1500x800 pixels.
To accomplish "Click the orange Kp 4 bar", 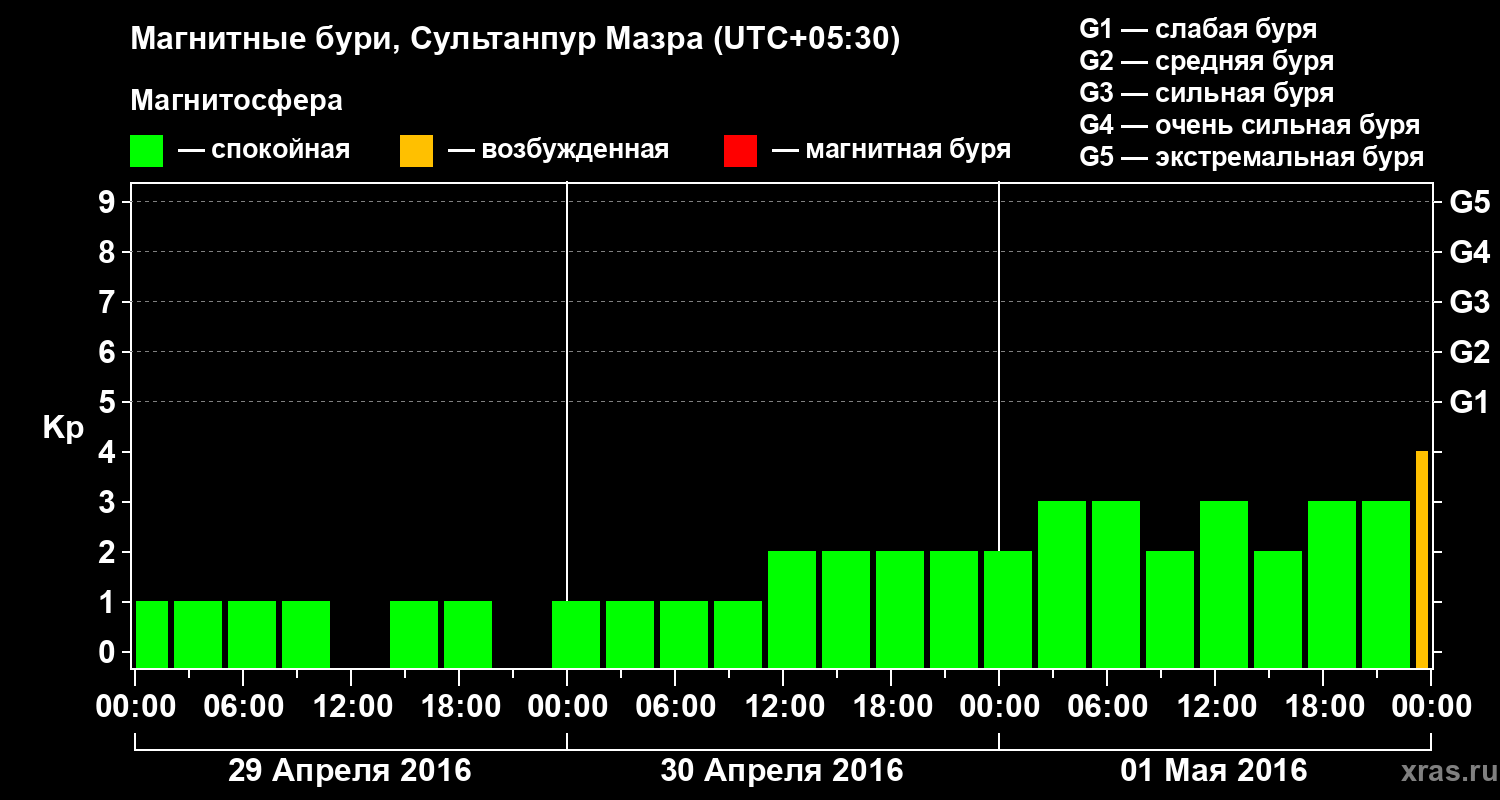I will pyautogui.click(x=1422, y=559).
